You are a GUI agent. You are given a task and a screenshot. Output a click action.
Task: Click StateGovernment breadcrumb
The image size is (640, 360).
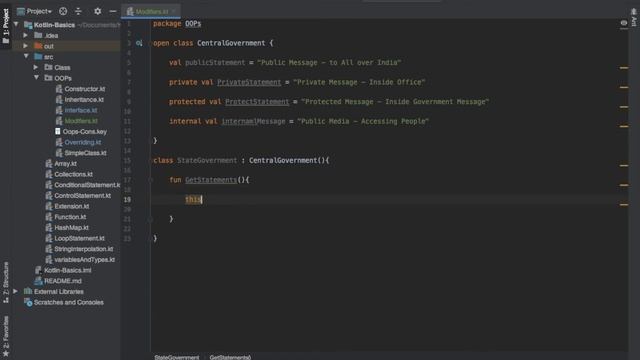(177, 357)
